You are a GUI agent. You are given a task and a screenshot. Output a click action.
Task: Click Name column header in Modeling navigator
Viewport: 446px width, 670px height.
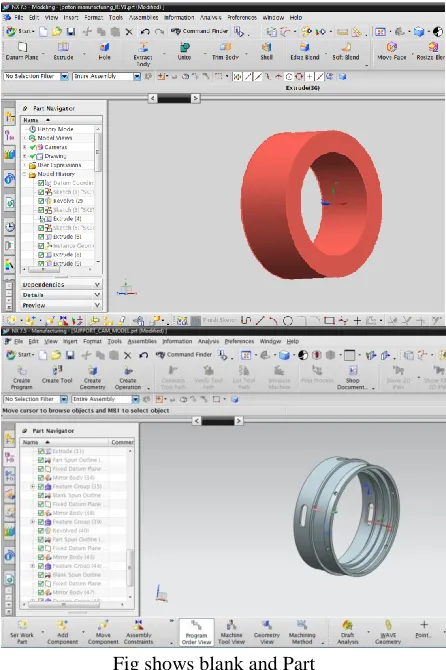coord(61,120)
